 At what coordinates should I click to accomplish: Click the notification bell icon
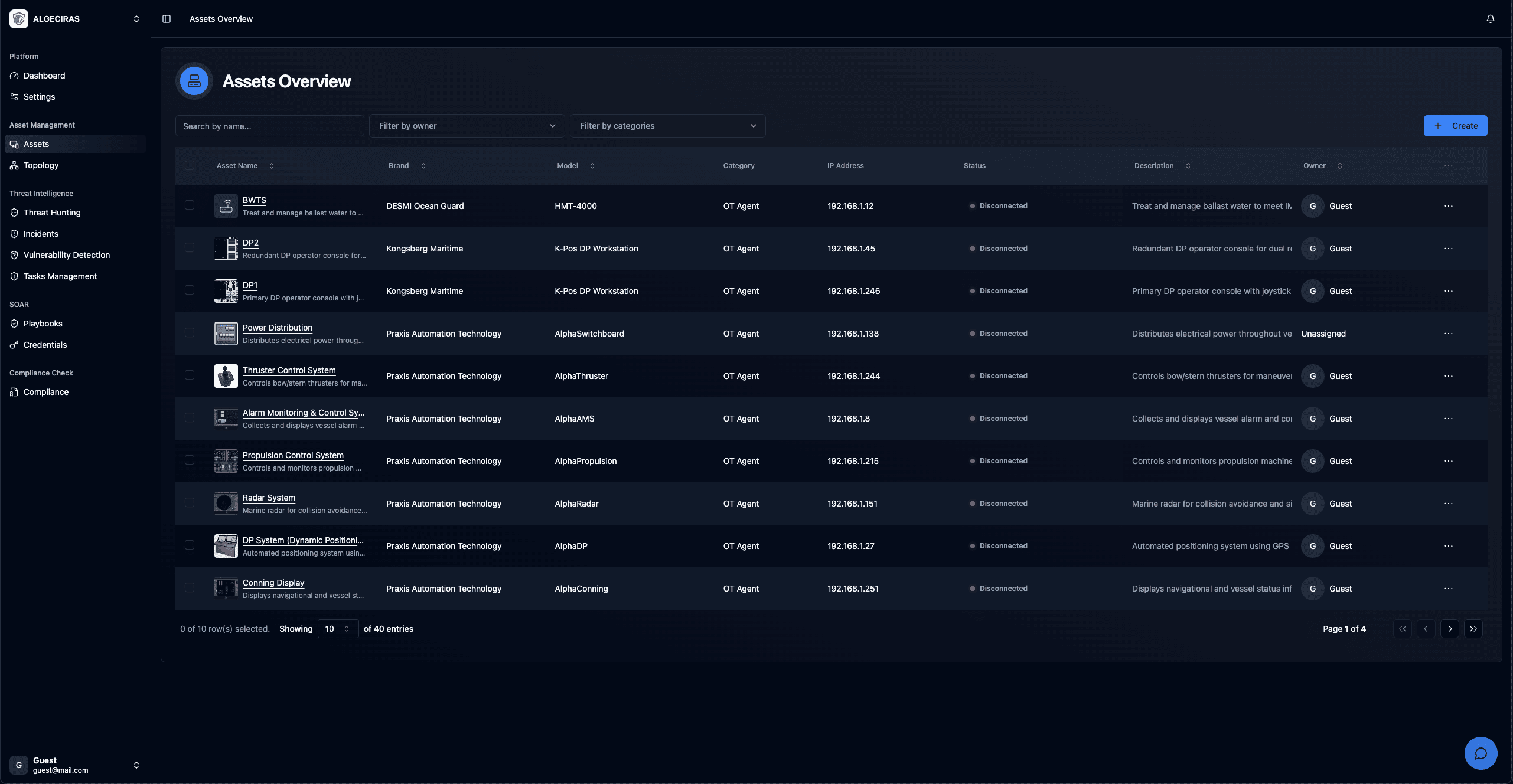point(1490,19)
